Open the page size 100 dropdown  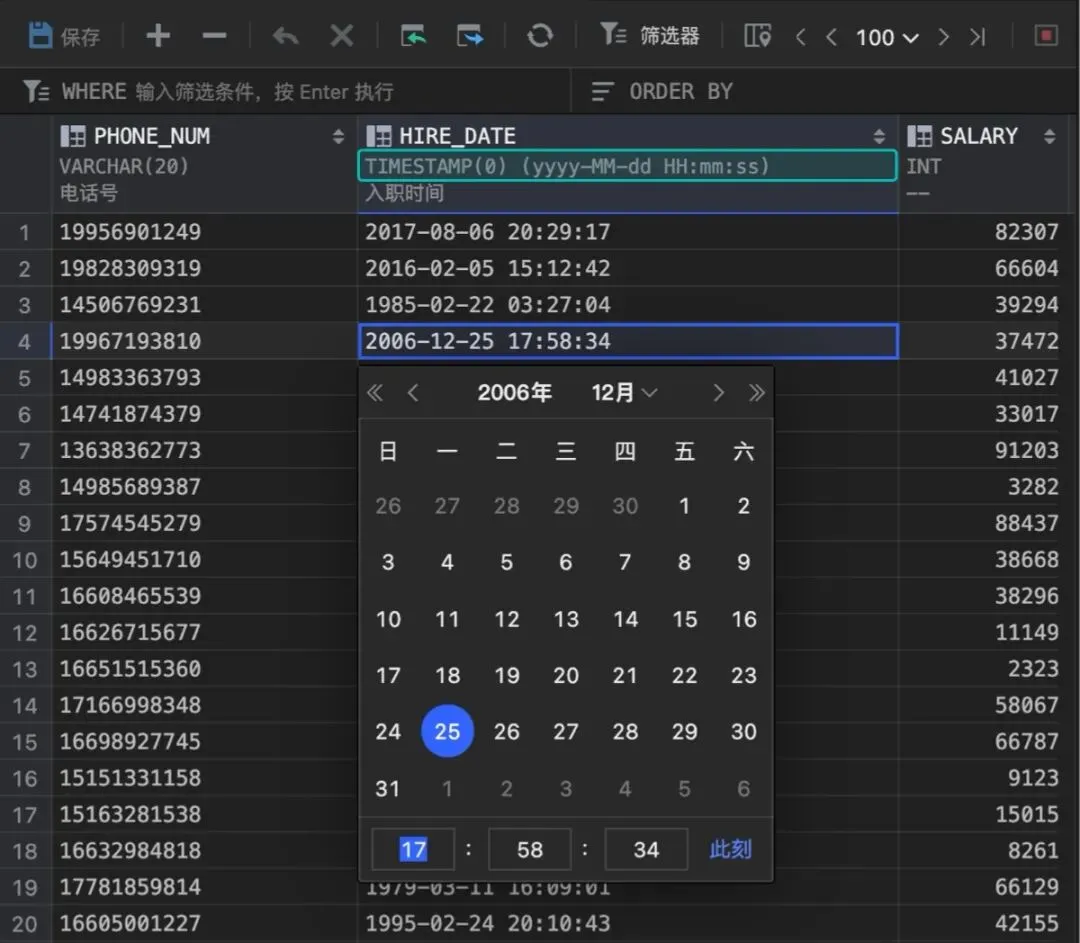point(887,37)
